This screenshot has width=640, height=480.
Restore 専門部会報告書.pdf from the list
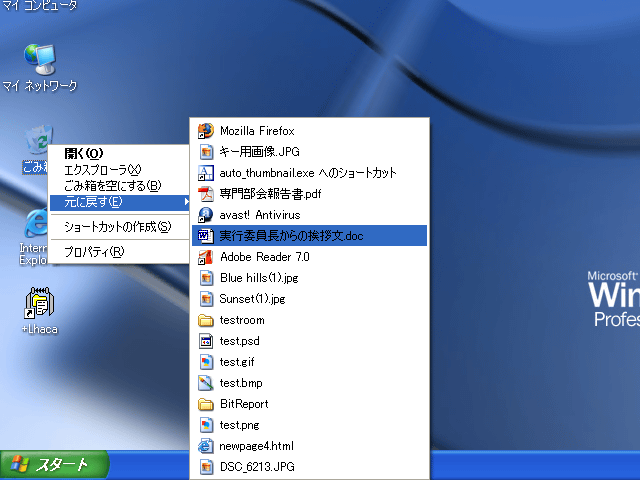click(309, 194)
